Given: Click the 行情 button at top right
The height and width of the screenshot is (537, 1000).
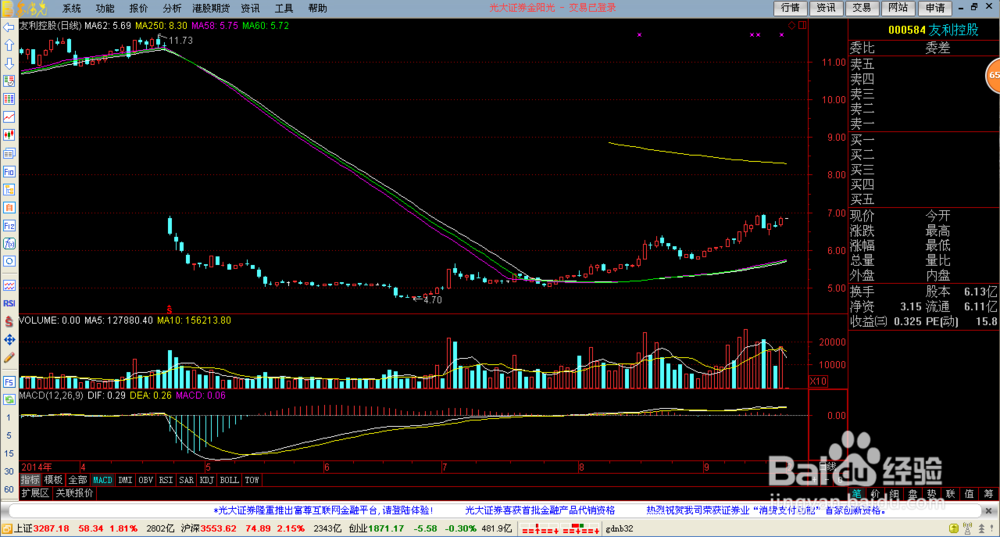Looking at the screenshot, I should [790, 8].
